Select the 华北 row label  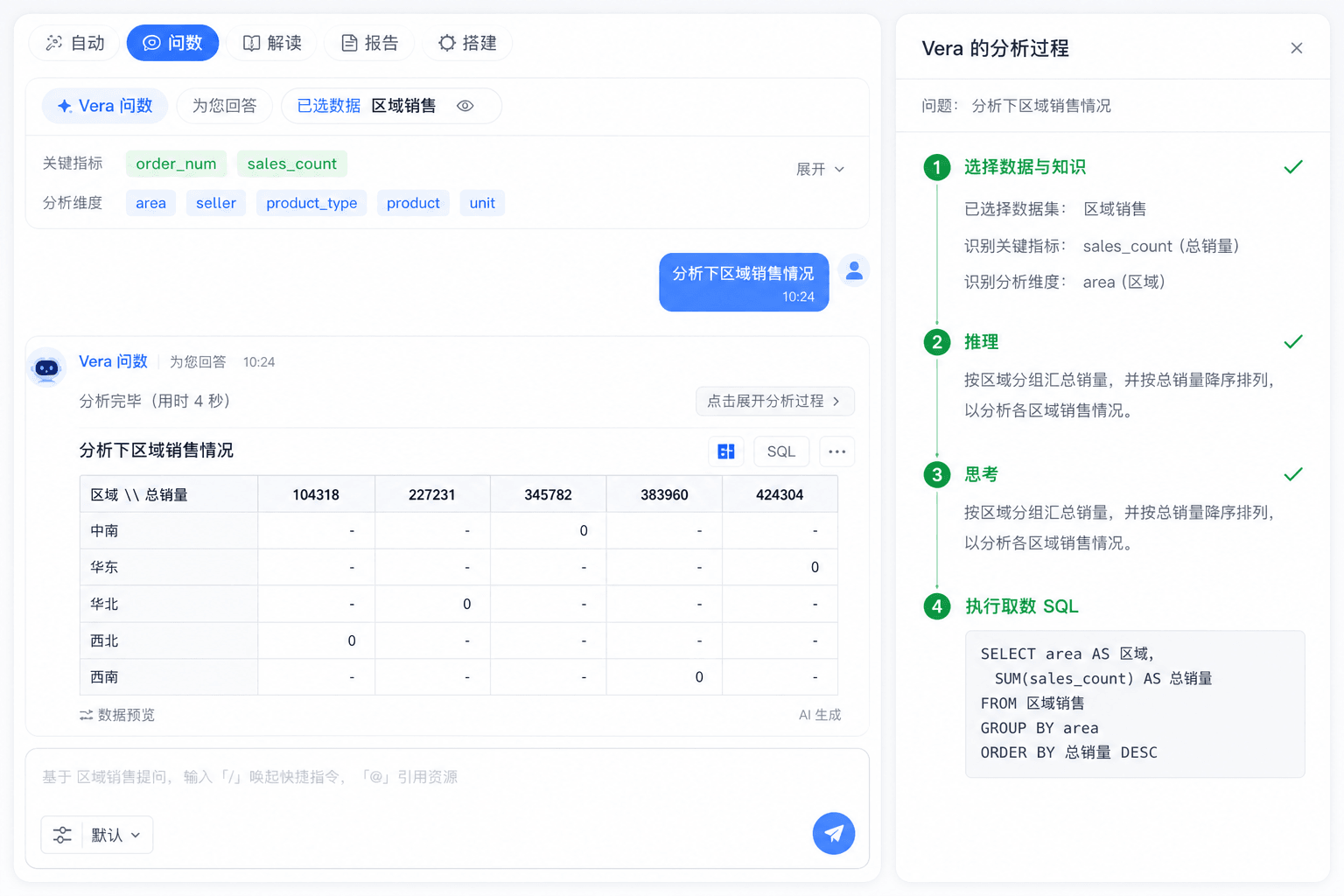tap(104, 604)
